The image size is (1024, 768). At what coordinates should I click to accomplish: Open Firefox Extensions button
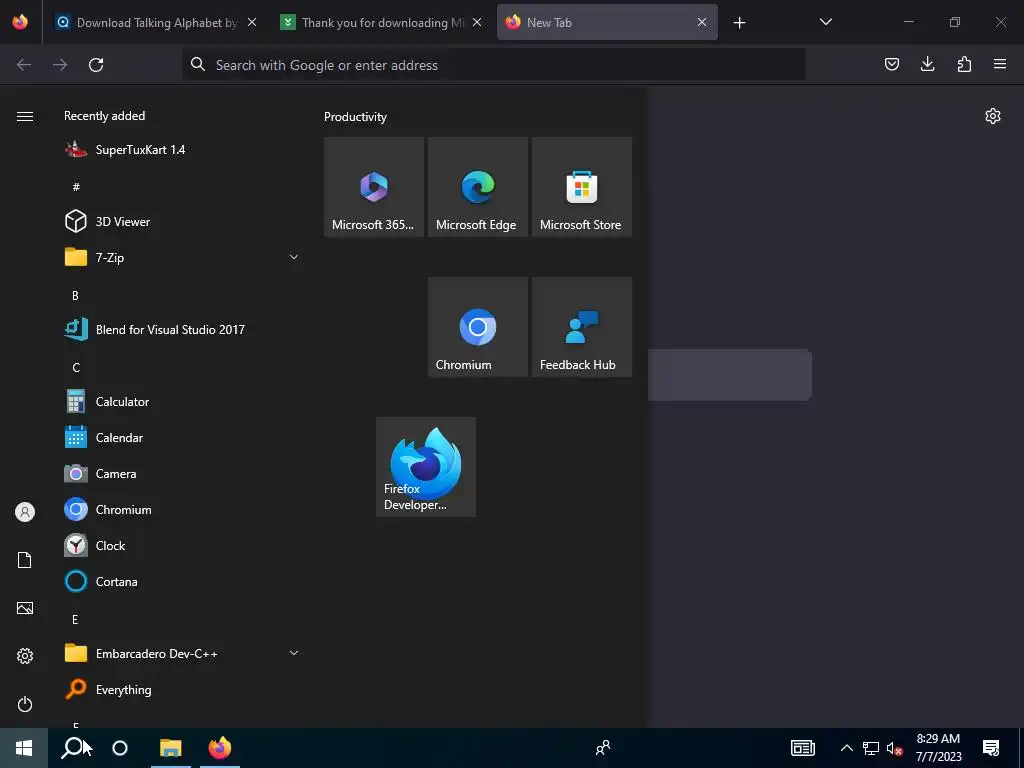tap(964, 64)
